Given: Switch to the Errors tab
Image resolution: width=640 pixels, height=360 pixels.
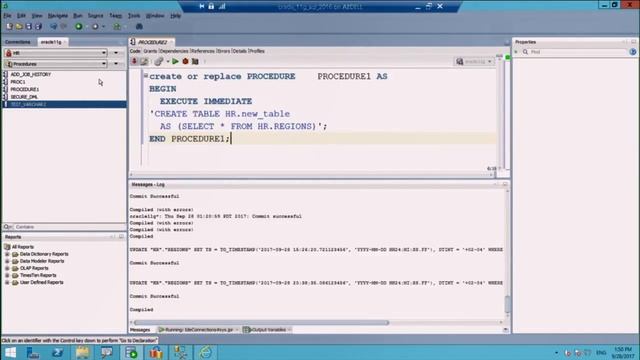Looking at the screenshot, I should [224, 51].
